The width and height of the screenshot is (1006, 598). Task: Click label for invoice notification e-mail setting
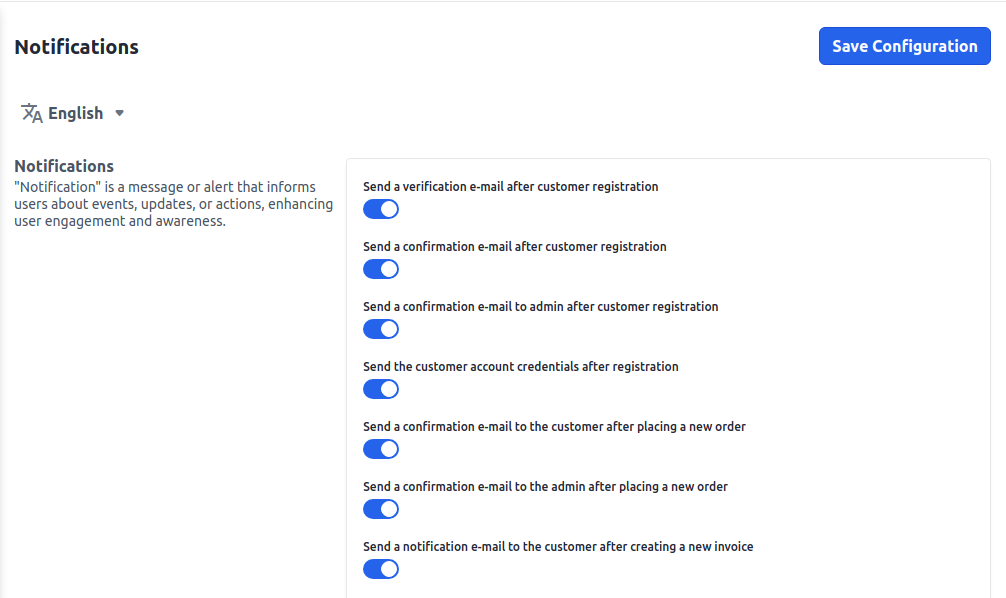pos(558,546)
